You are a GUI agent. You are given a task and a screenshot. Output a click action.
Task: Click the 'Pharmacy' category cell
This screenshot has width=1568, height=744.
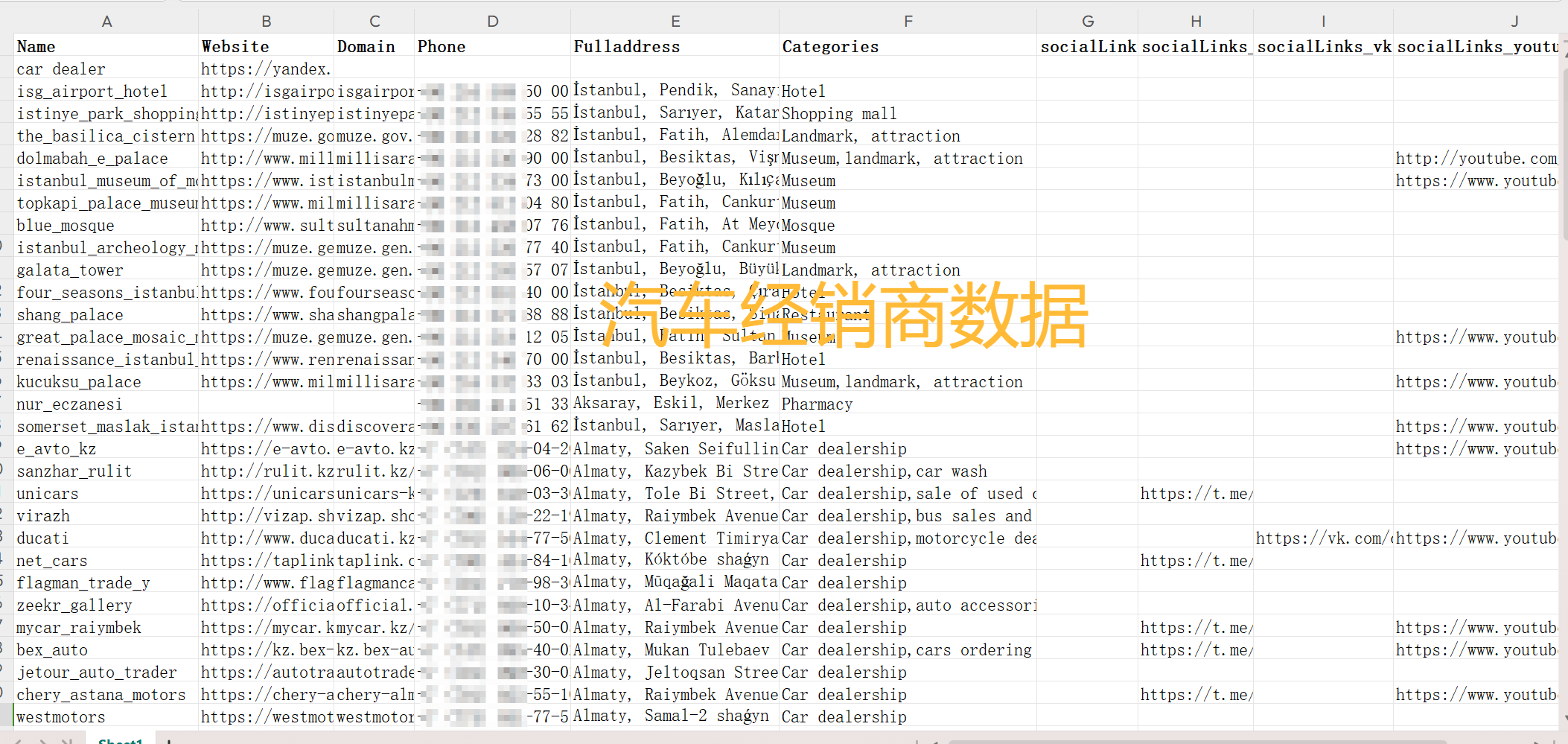[x=908, y=404]
